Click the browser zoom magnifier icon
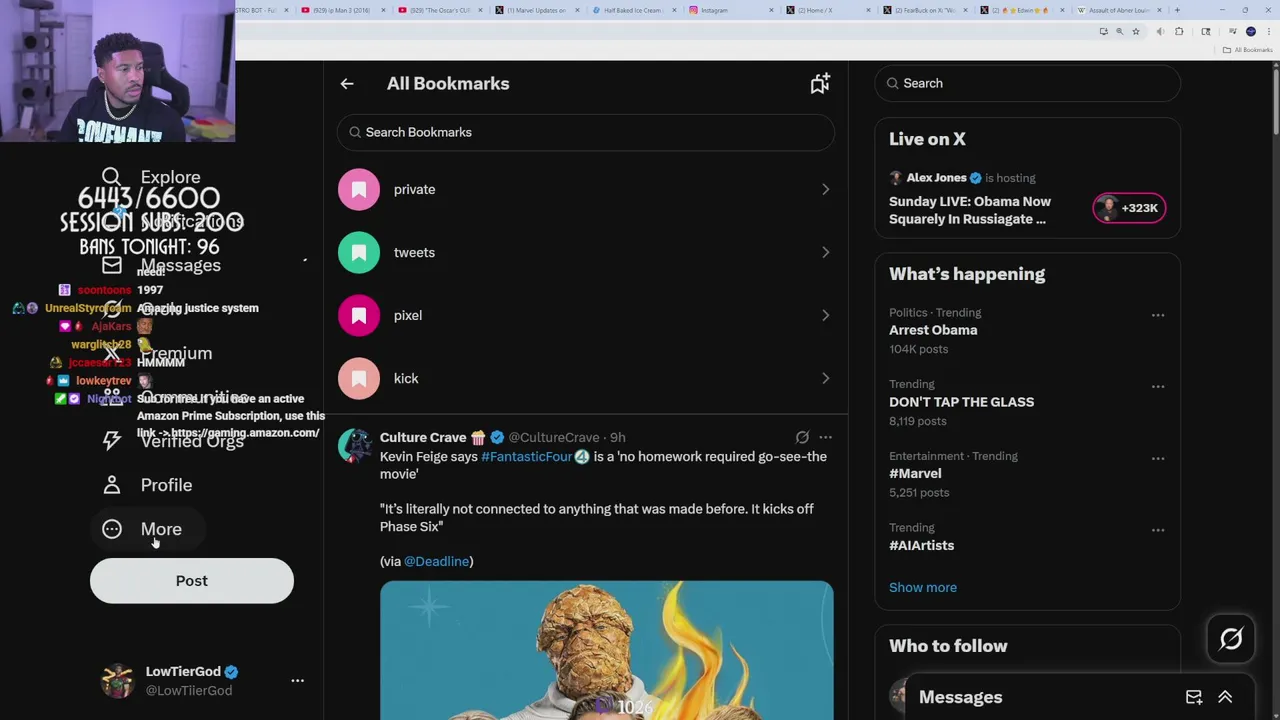 (1119, 31)
